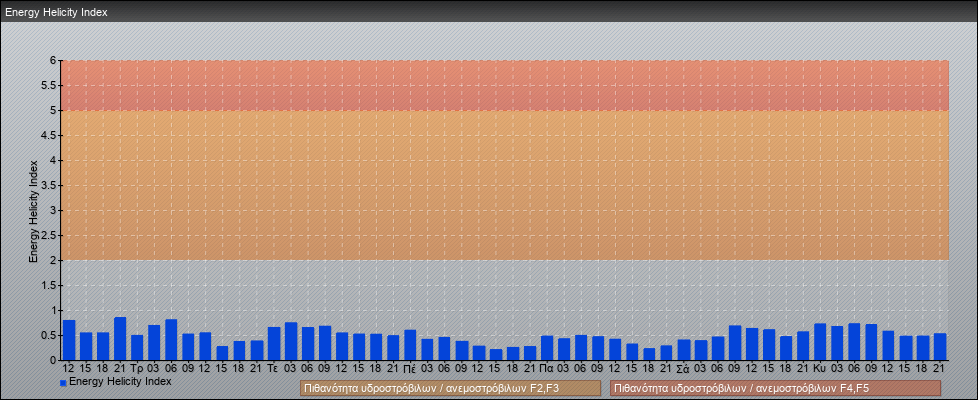Click the Energy Helicity Index title bar text

tap(56, 13)
